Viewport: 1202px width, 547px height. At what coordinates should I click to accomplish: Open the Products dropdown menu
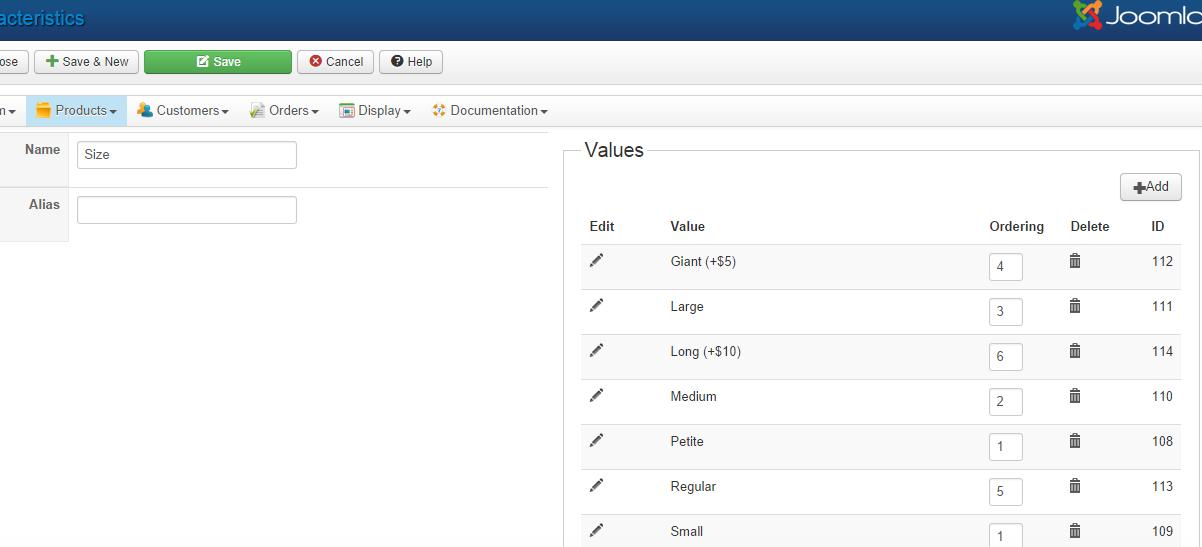tap(77, 111)
